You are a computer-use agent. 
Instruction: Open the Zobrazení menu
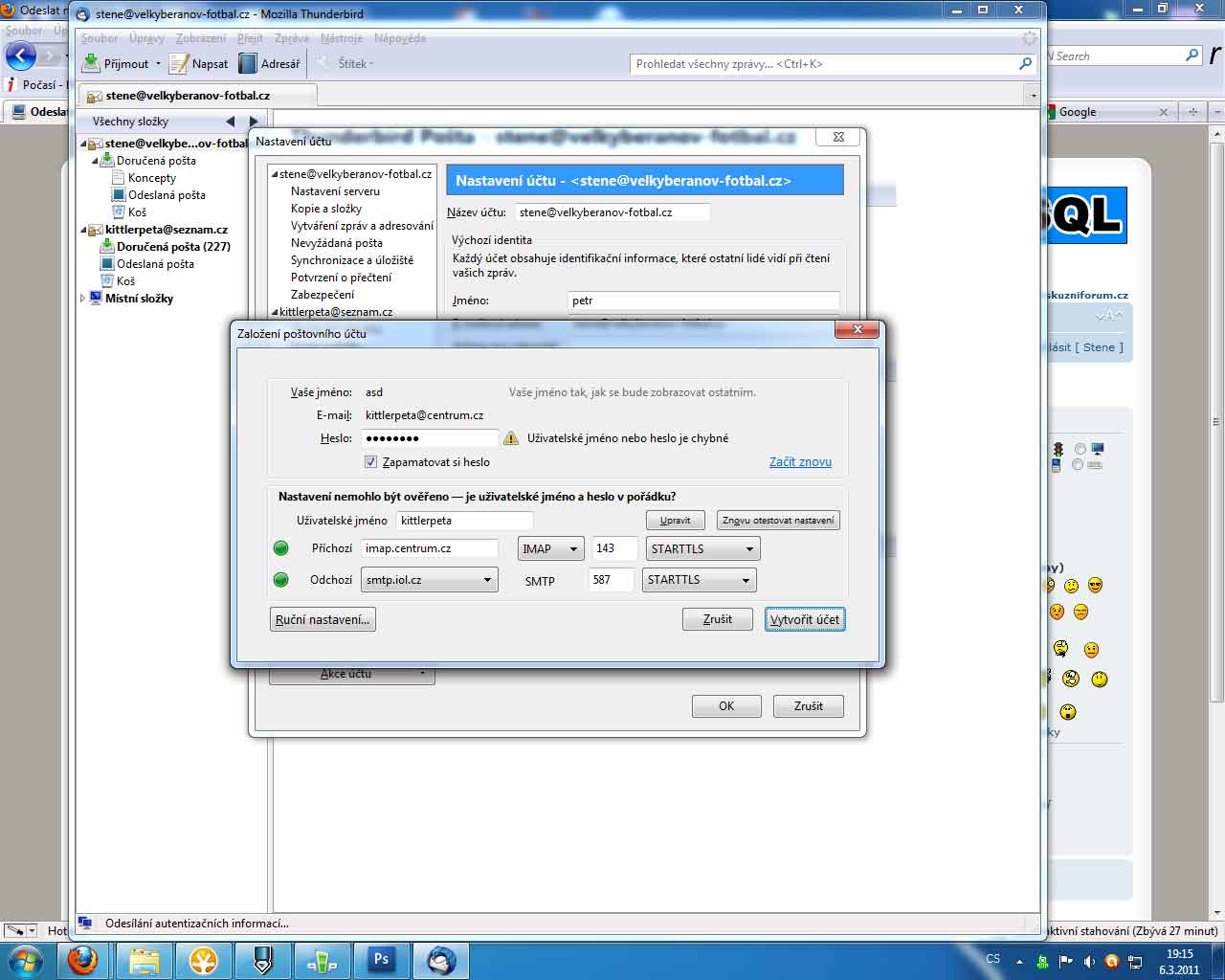point(201,38)
